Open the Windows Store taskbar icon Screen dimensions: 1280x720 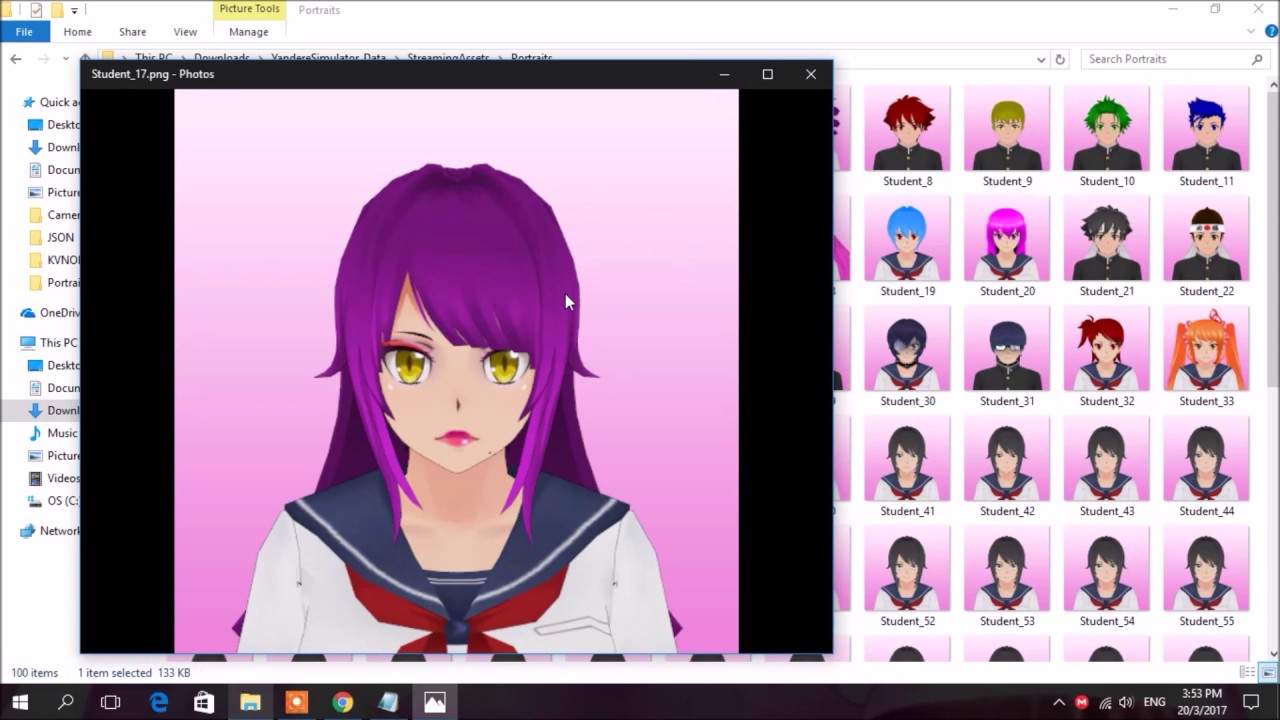(x=204, y=703)
